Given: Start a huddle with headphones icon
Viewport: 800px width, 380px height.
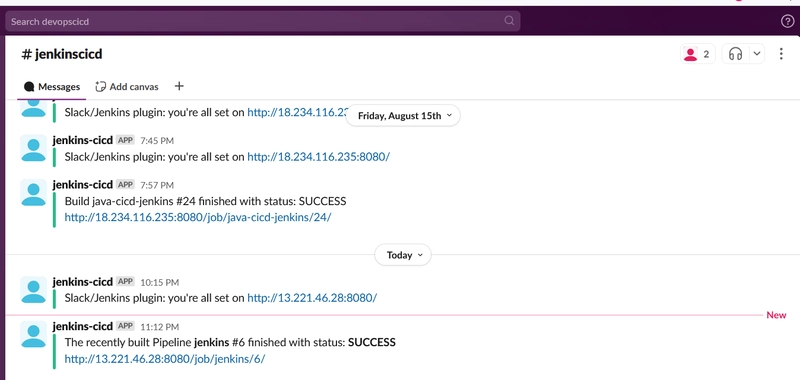Looking at the screenshot, I should click(735, 54).
